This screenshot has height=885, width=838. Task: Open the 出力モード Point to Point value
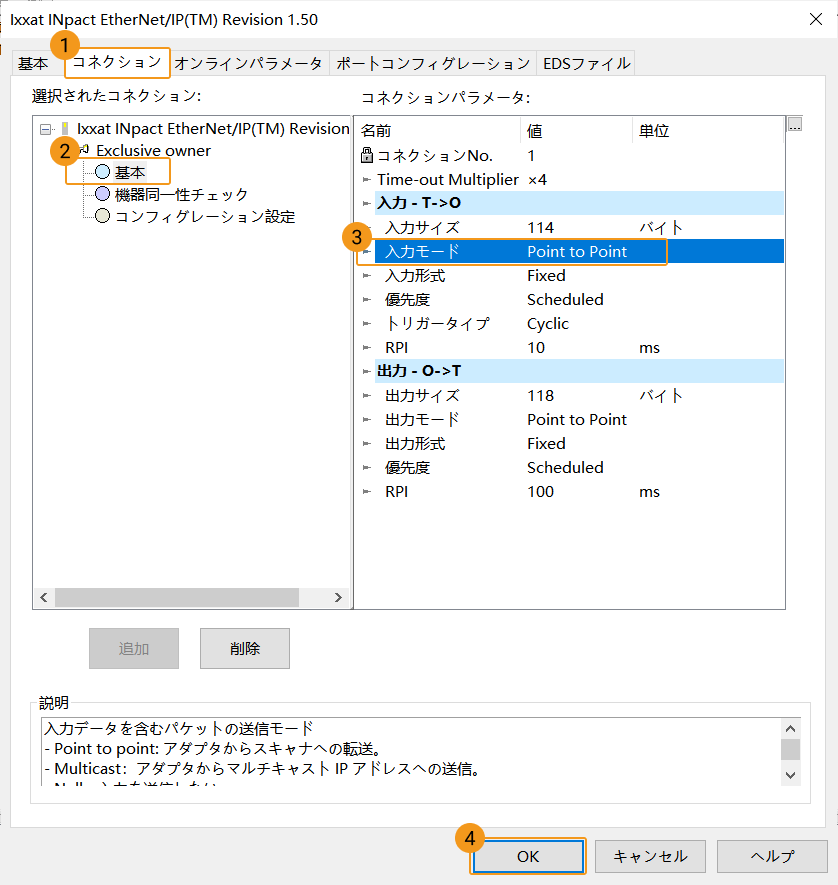[x=577, y=419]
